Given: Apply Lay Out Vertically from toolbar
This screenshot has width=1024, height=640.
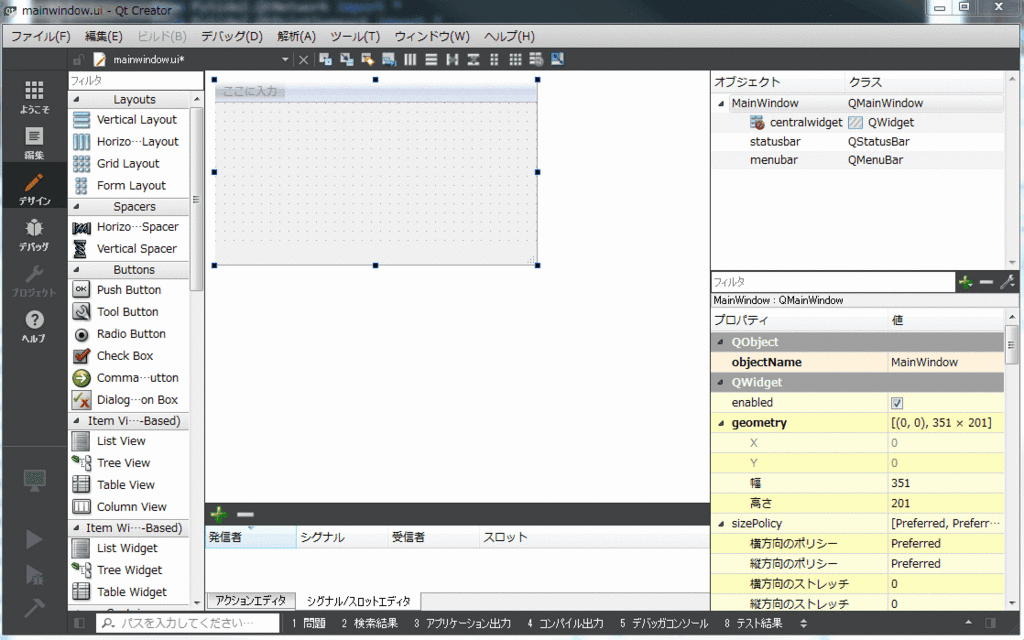Looking at the screenshot, I should tap(431, 59).
